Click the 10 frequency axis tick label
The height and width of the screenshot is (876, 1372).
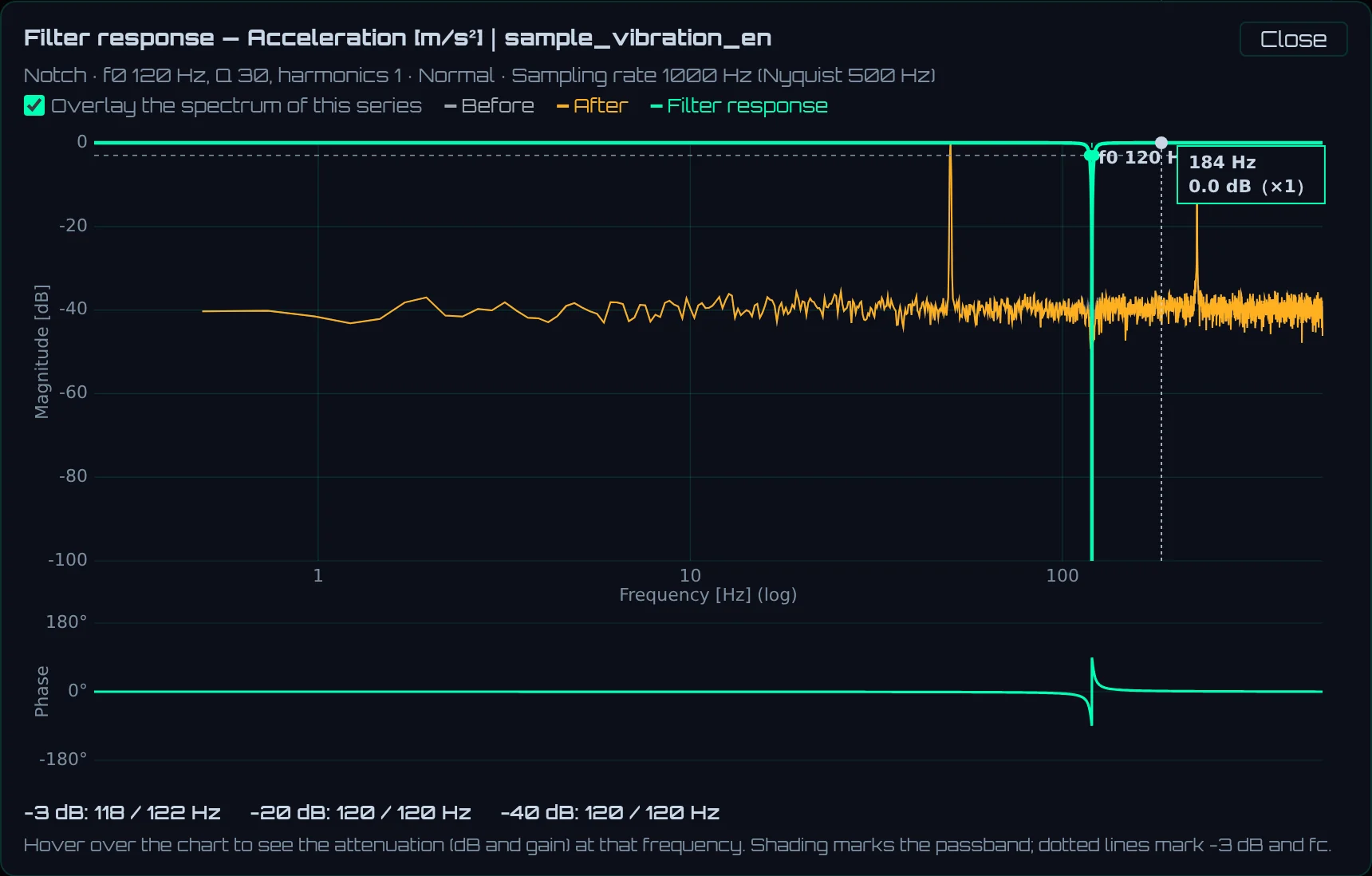[690, 575]
